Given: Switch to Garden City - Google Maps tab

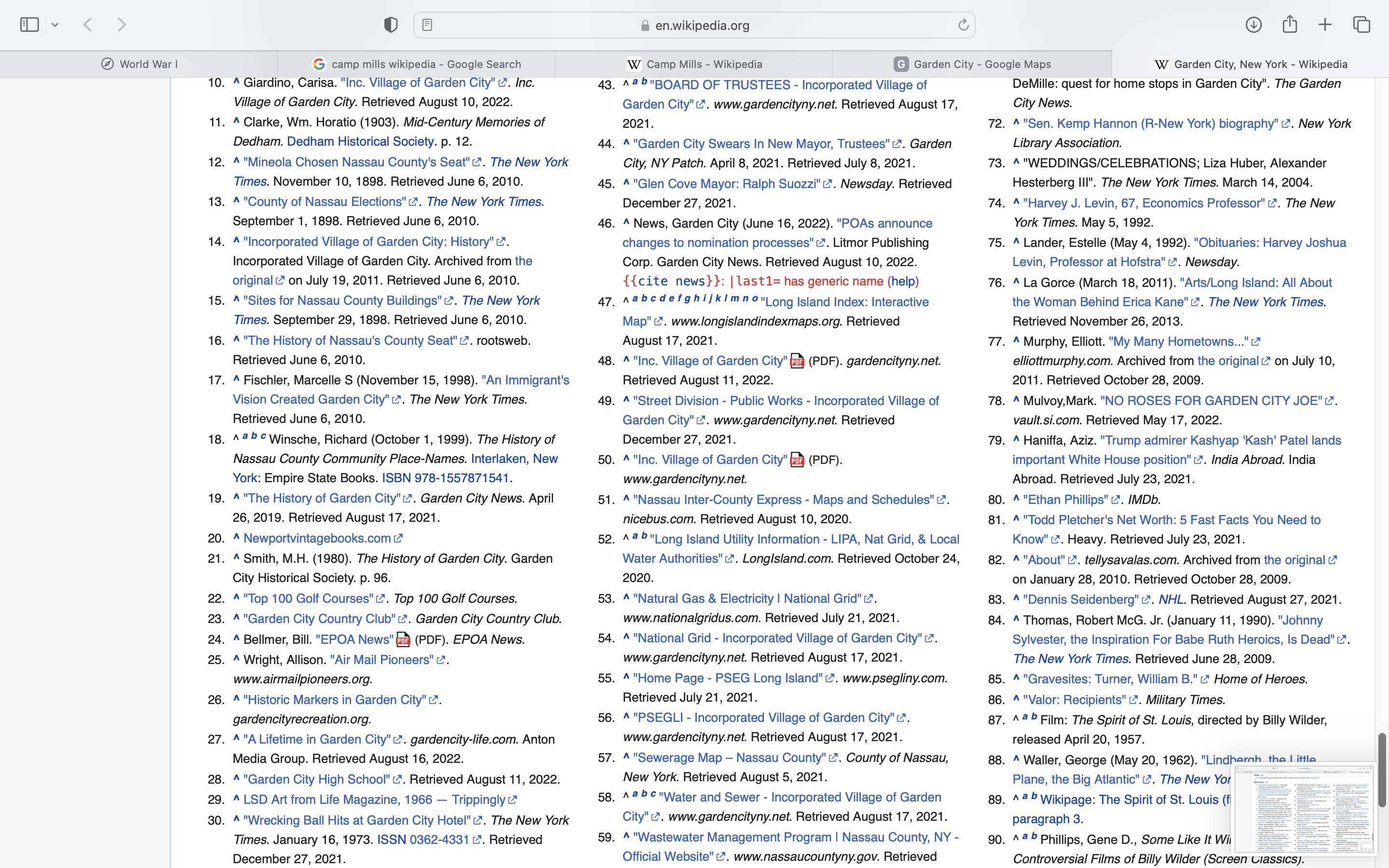Looking at the screenshot, I should point(972,64).
